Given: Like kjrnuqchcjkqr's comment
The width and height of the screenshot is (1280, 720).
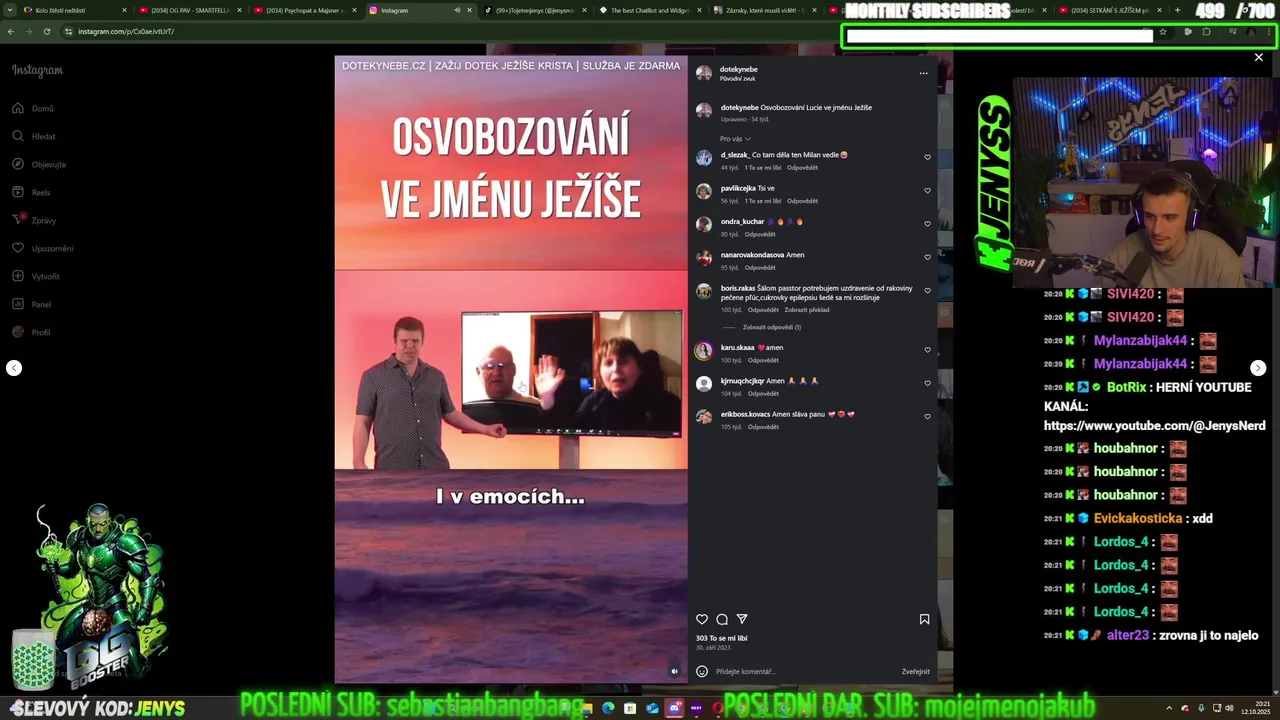Looking at the screenshot, I should 927,383.
